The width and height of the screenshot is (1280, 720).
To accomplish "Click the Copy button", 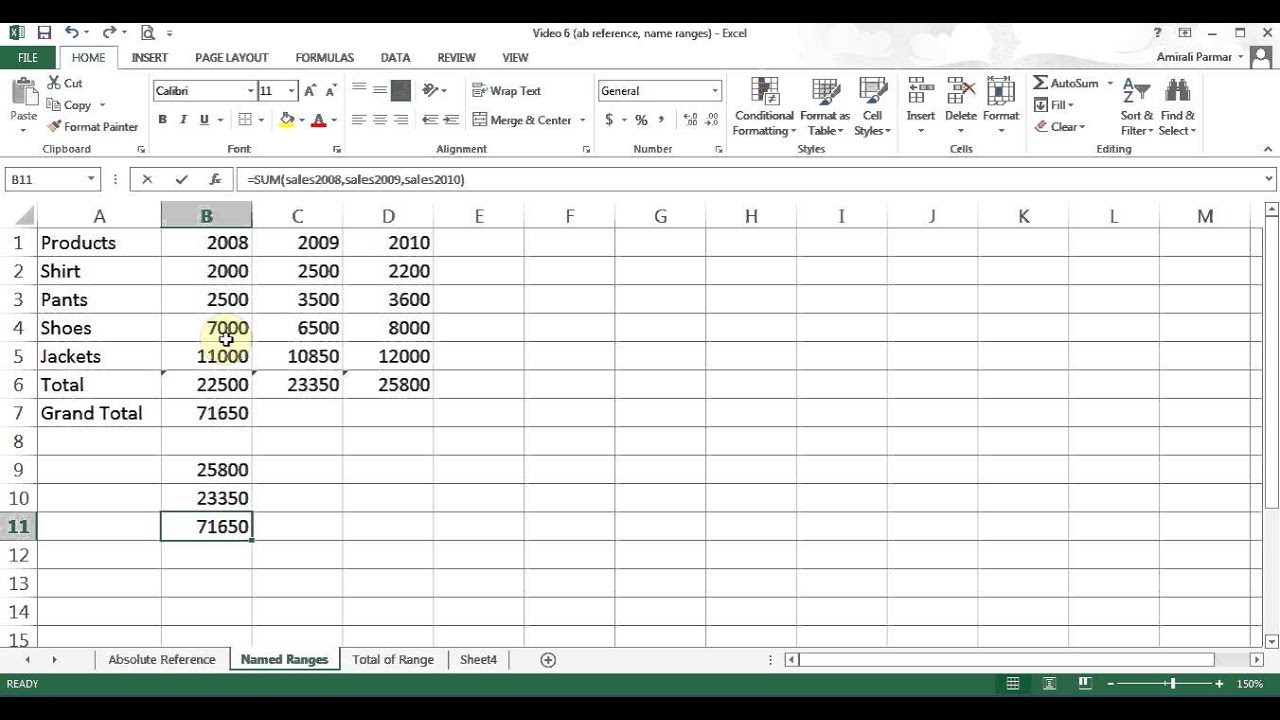I will [x=69, y=105].
